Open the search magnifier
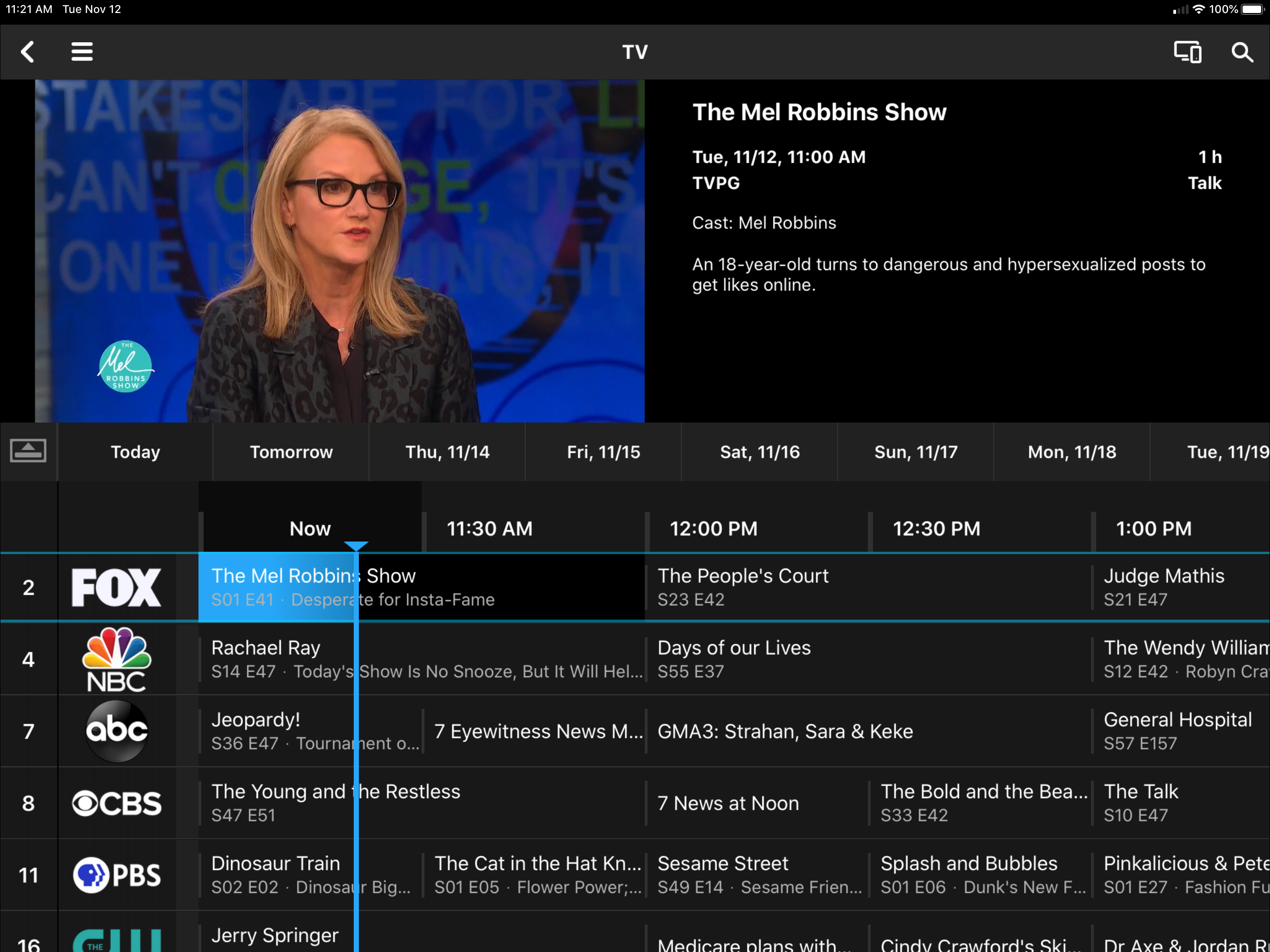Screen dimensions: 1270x952 pyautogui.click(x=1242, y=52)
